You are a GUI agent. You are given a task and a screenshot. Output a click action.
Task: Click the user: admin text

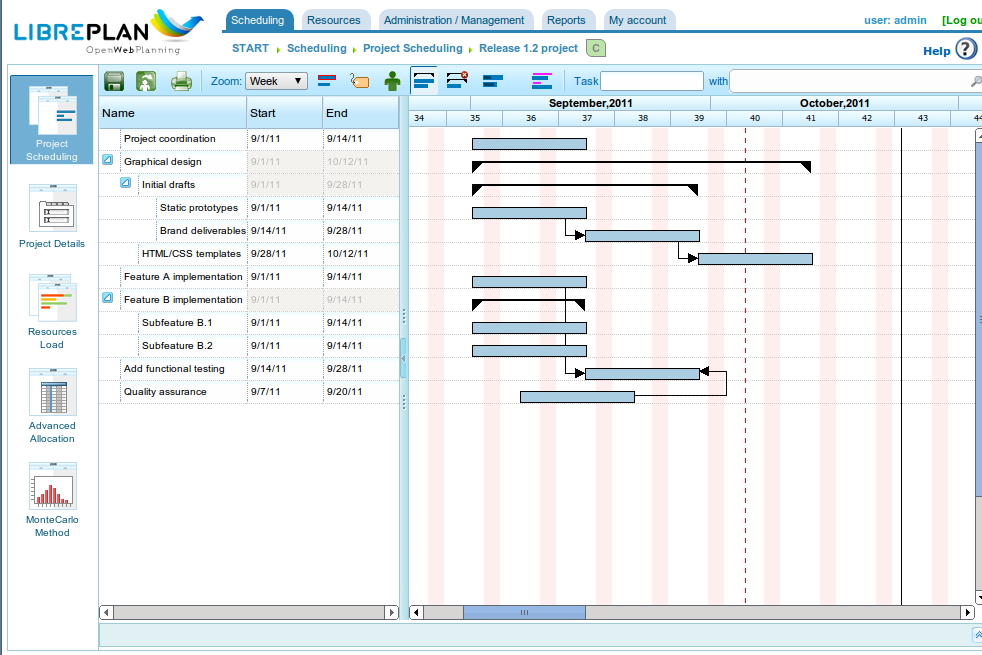coord(895,20)
